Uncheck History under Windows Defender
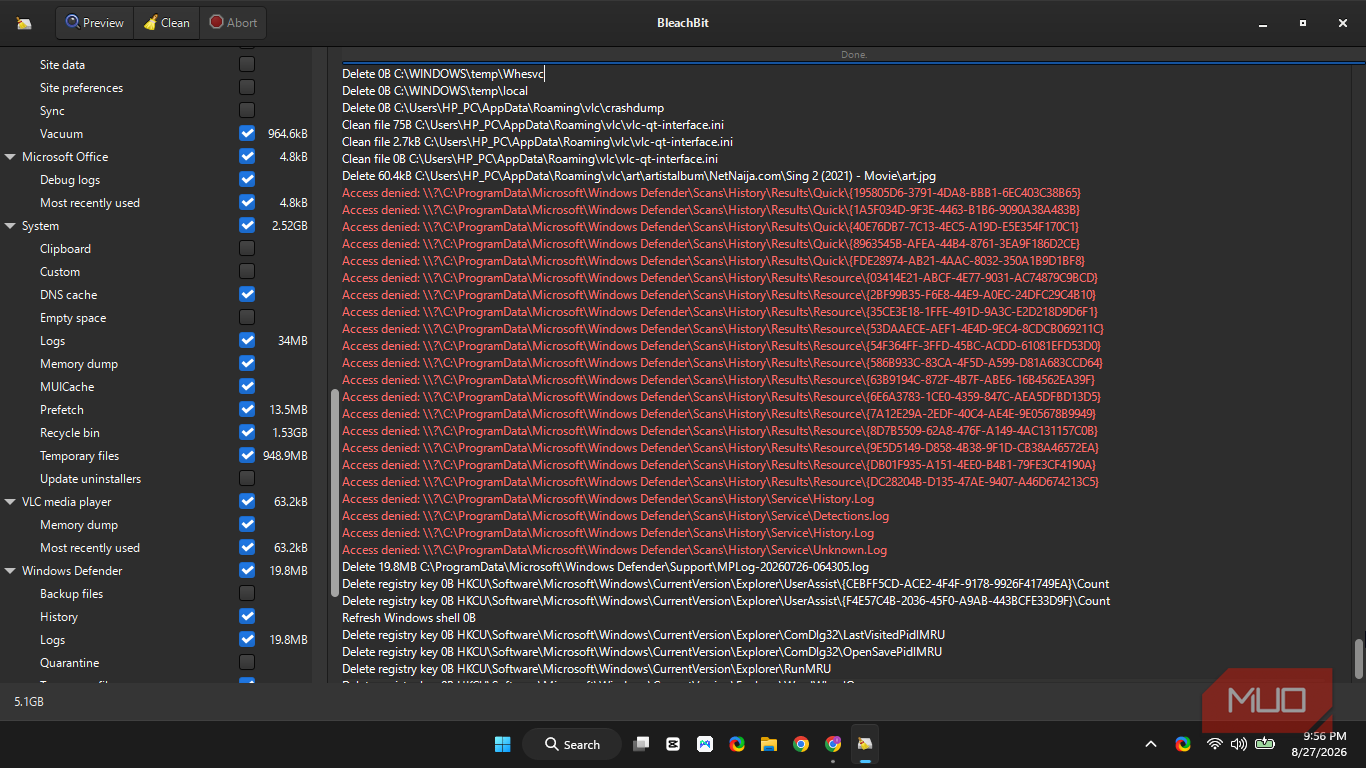The image size is (1366, 768). tap(247, 616)
